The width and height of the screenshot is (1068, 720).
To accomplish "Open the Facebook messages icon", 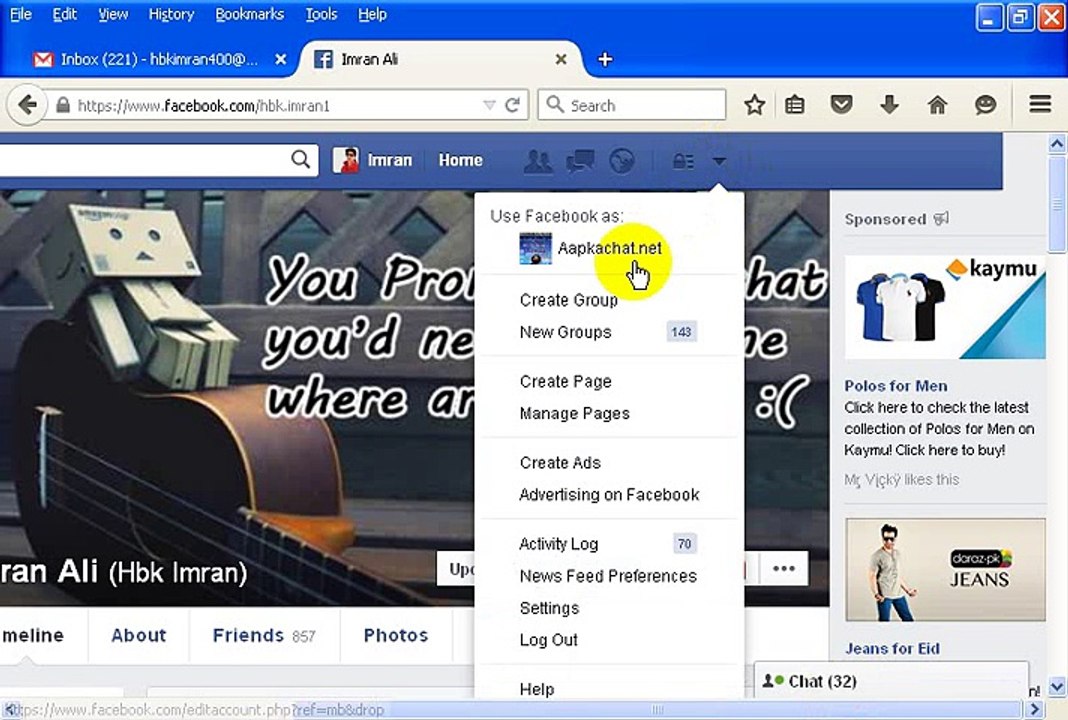I will coord(580,161).
